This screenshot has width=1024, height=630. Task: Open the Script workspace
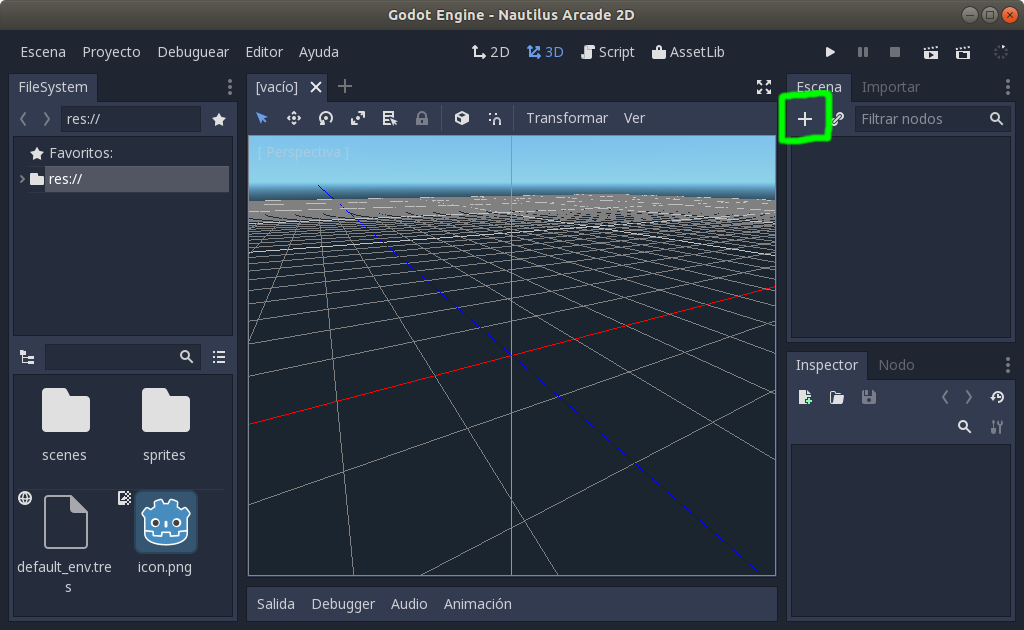click(607, 51)
